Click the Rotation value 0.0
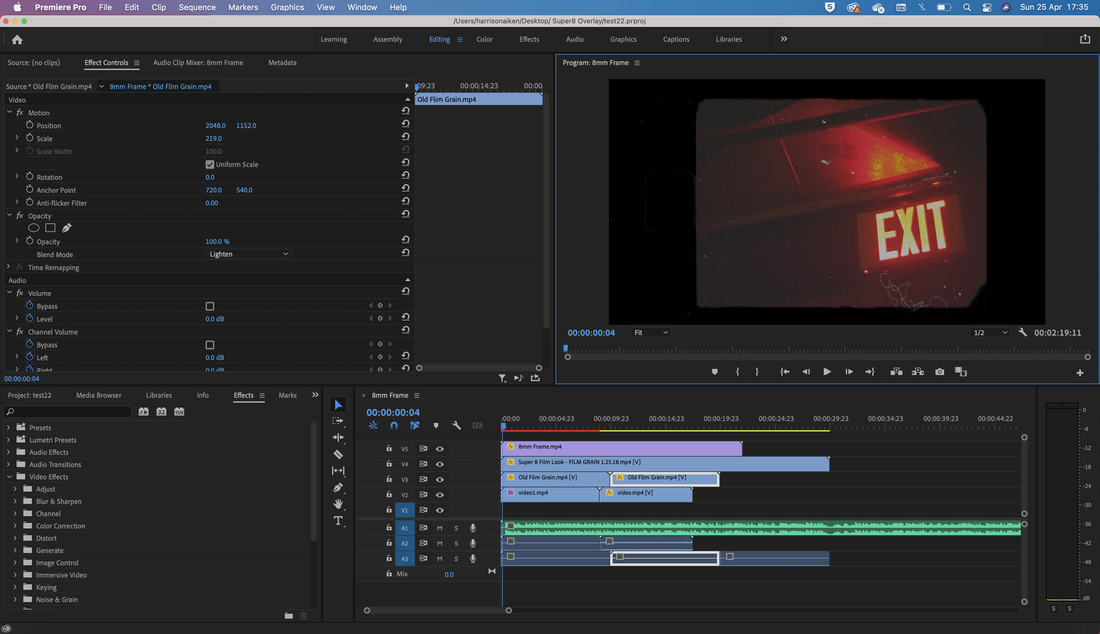This screenshot has width=1100, height=634. (x=210, y=177)
